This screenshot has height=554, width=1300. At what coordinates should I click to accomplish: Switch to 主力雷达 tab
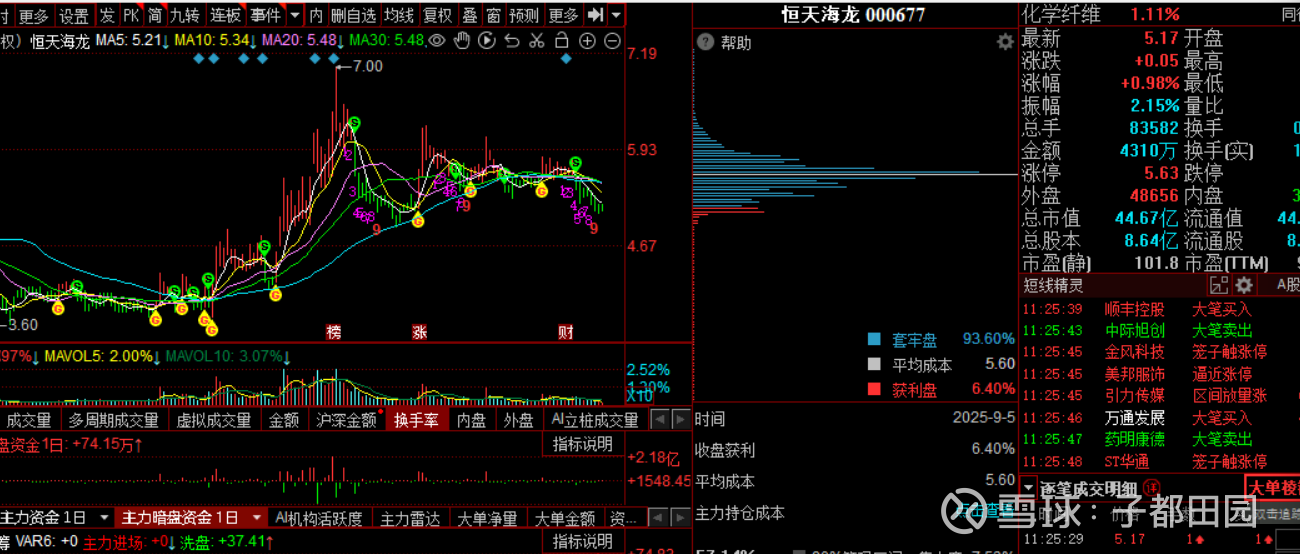pyautogui.click(x=410, y=517)
